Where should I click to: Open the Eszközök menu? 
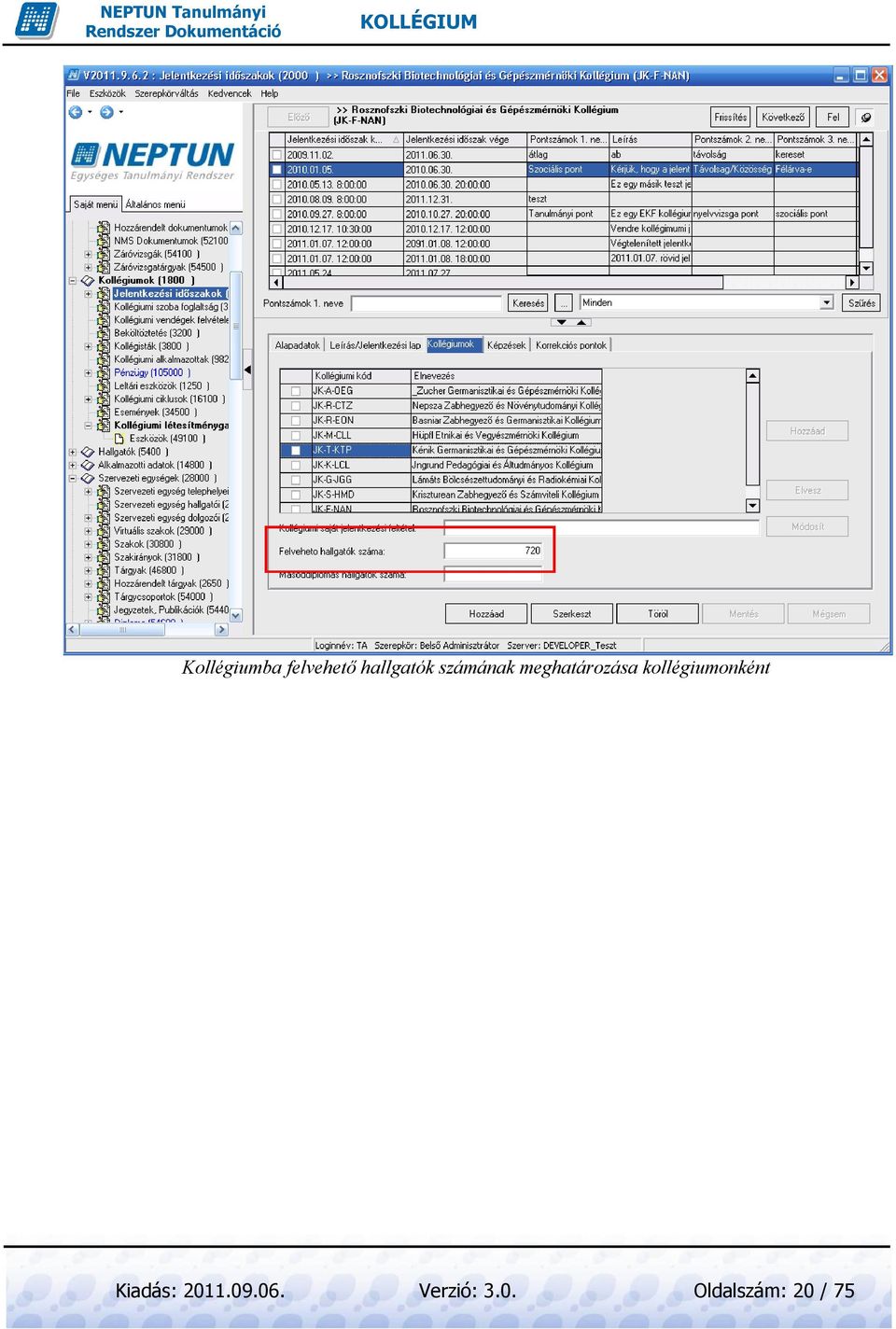107,93
